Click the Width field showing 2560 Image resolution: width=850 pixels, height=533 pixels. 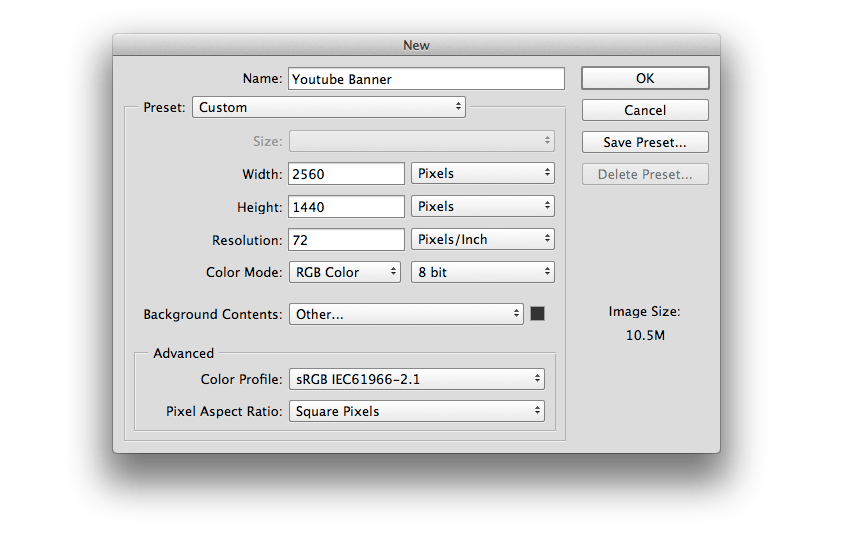(346, 174)
